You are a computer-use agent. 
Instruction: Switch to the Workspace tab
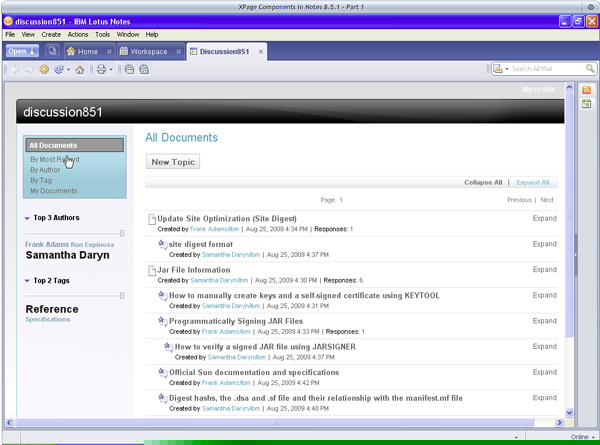pos(149,51)
